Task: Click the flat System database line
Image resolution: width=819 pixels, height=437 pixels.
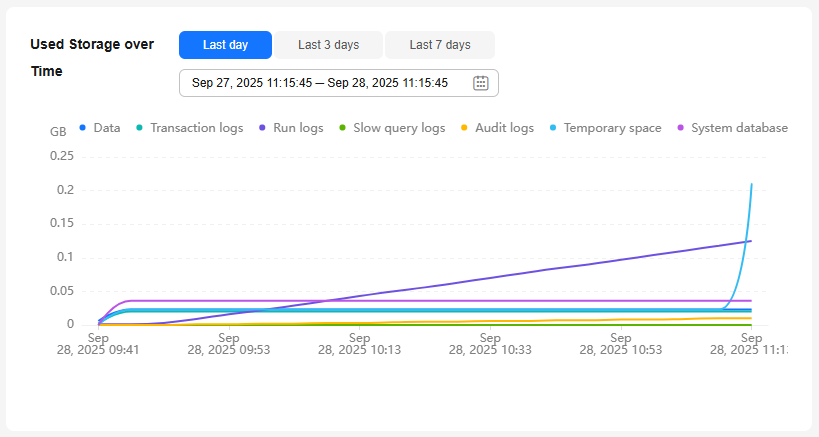Action: [x=400, y=300]
